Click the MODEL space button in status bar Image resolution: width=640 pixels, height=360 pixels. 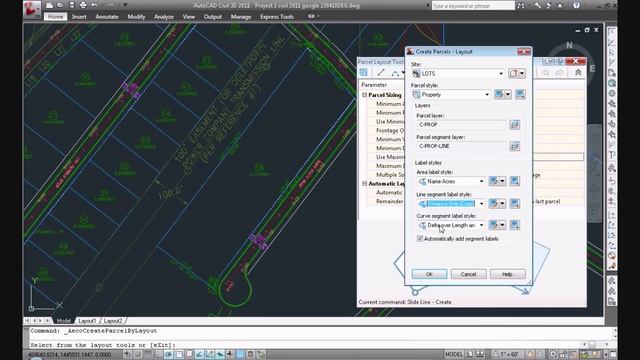(454, 354)
